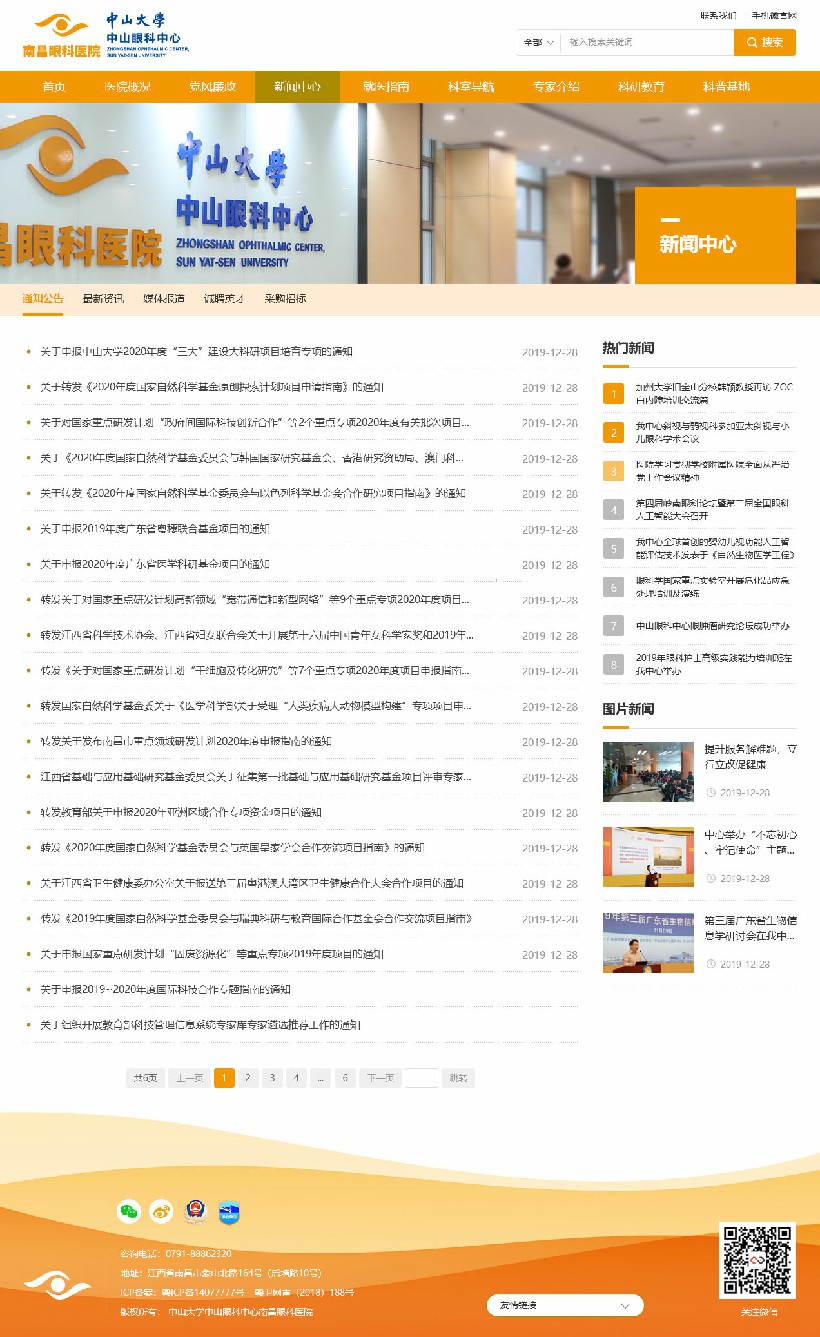Click the police badge emblem icon in footer
Image resolution: width=820 pixels, height=1337 pixels.
tap(194, 1212)
